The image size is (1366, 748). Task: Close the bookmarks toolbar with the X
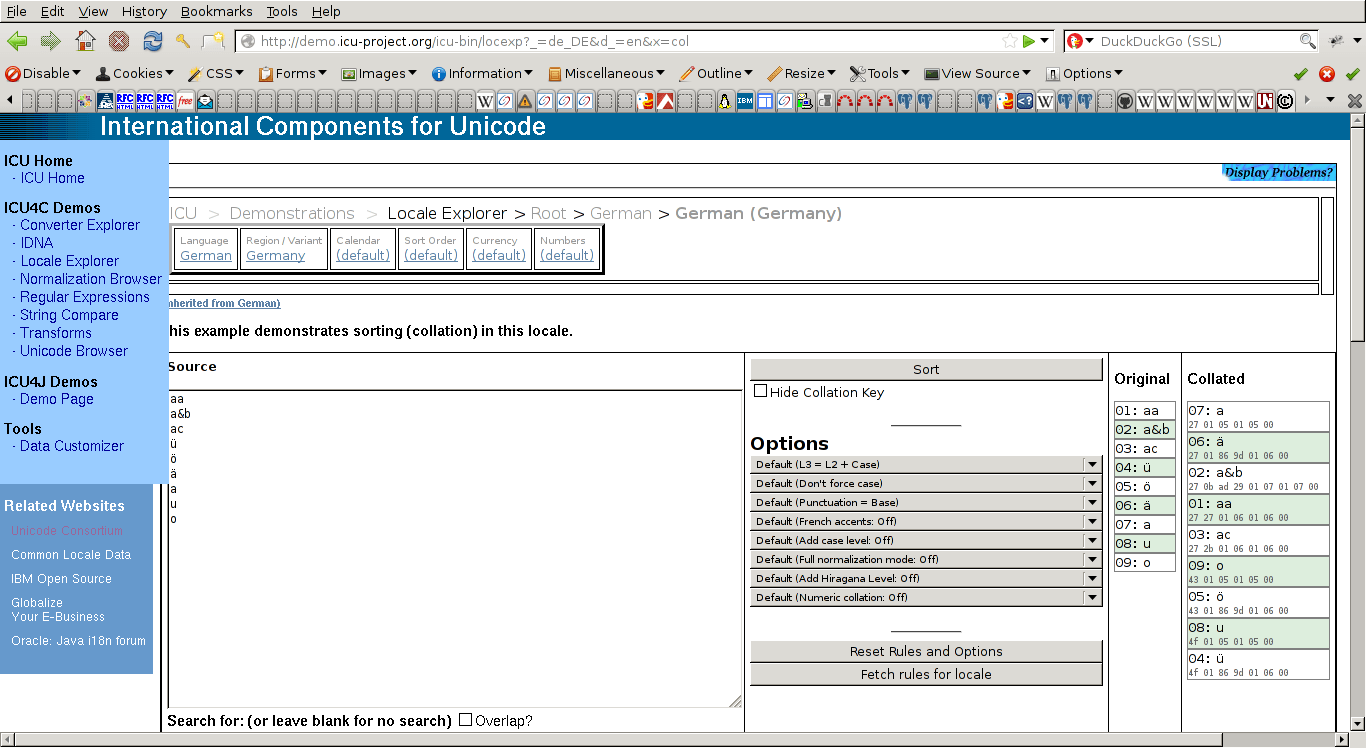pyautogui.click(x=1354, y=100)
